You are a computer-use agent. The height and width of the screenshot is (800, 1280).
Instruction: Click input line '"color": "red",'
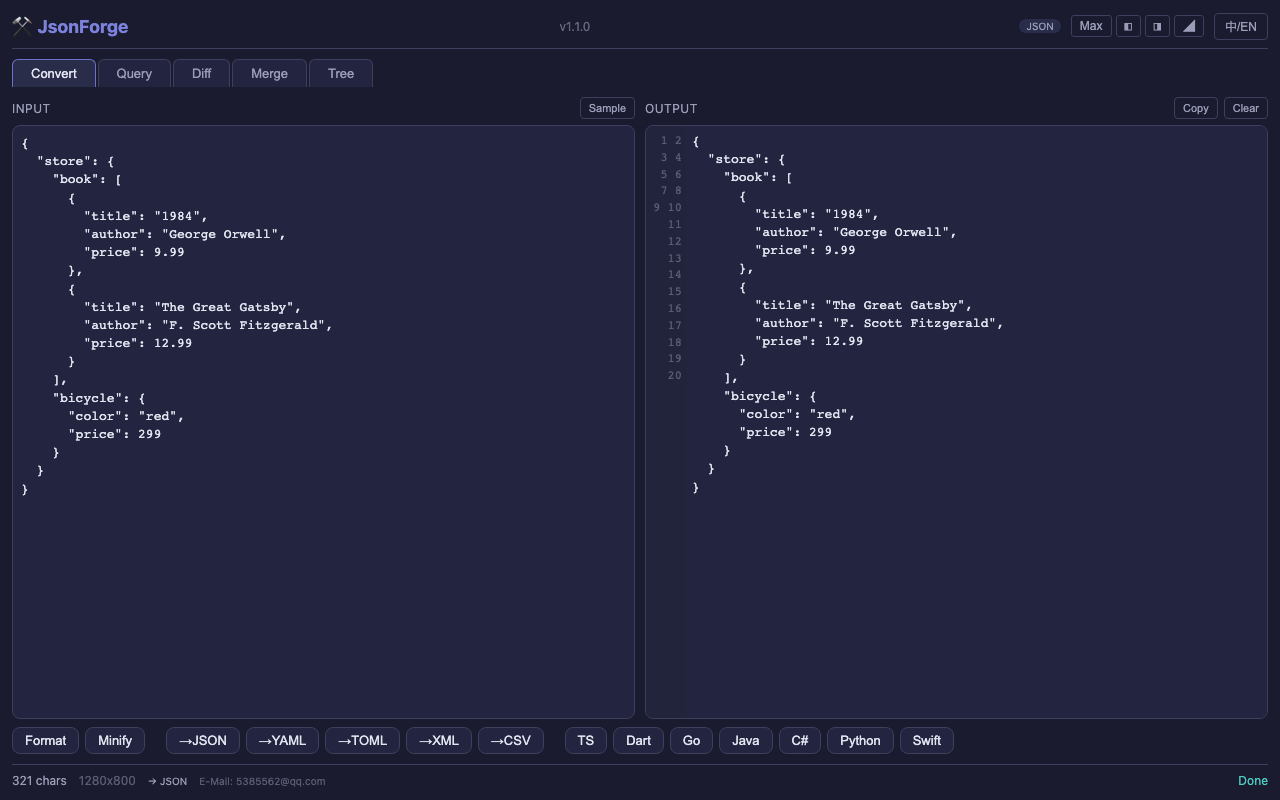click(126, 416)
